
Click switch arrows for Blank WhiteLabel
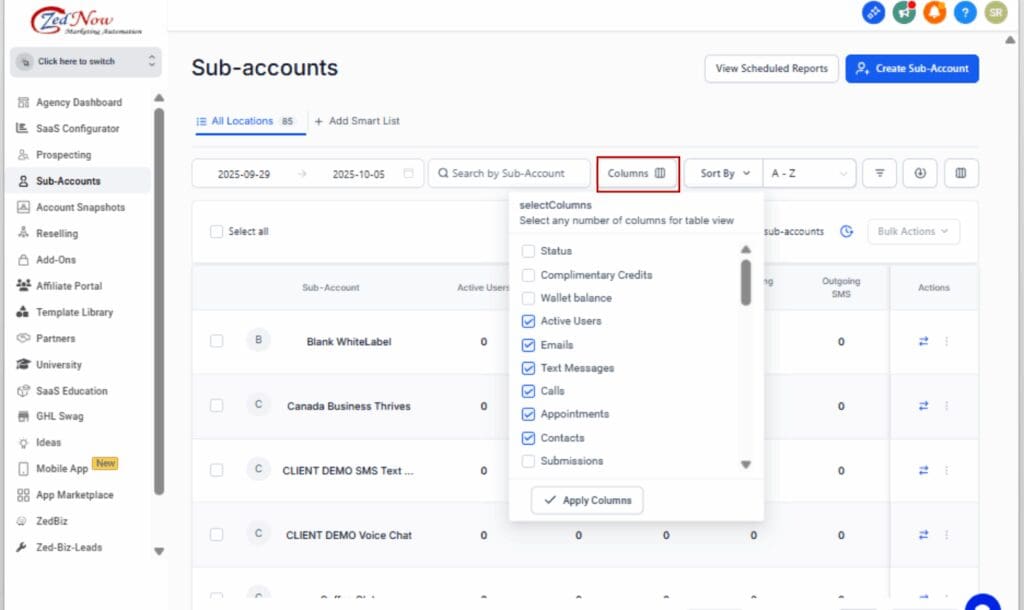click(923, 341)
